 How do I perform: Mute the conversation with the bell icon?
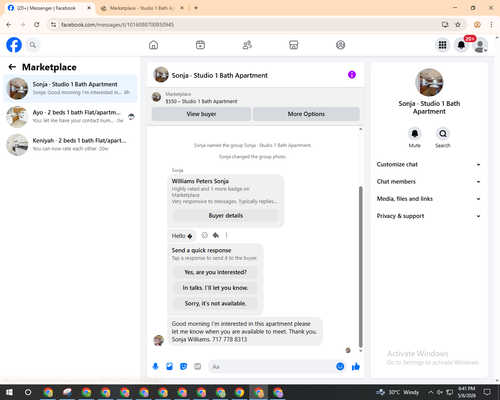point(415,134)
